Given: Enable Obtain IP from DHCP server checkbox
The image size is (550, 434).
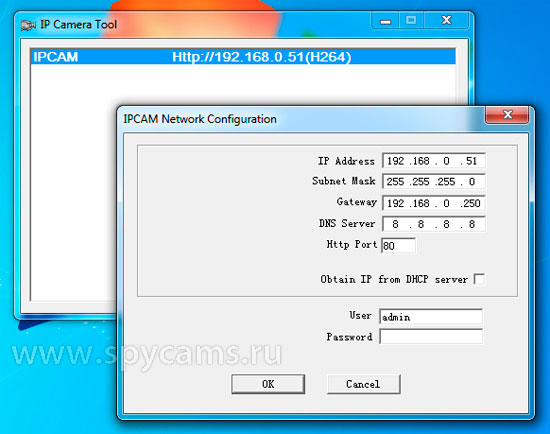Looking at the screenshot, I should (x=479, y=279).
